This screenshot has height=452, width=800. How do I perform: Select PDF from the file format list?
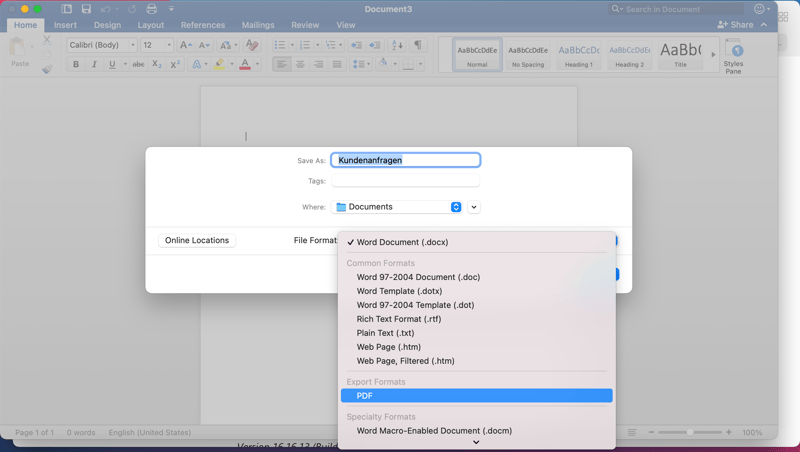pyautogui.click(x=476, y=396)
